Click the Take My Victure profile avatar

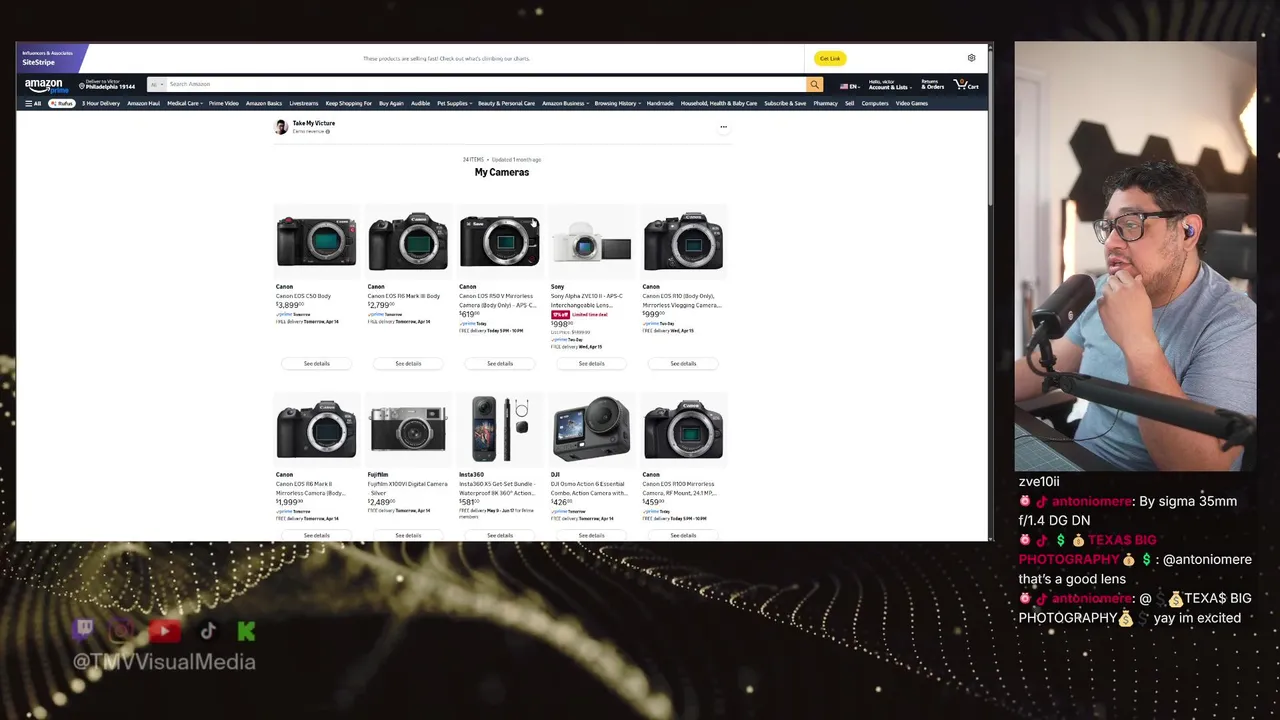coord(281,127)
